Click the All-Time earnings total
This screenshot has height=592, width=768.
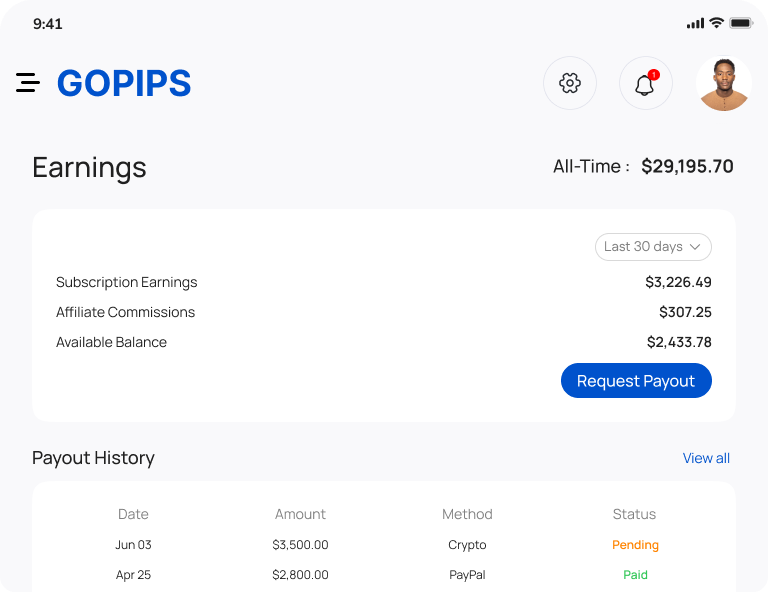(x=687, y=166)
